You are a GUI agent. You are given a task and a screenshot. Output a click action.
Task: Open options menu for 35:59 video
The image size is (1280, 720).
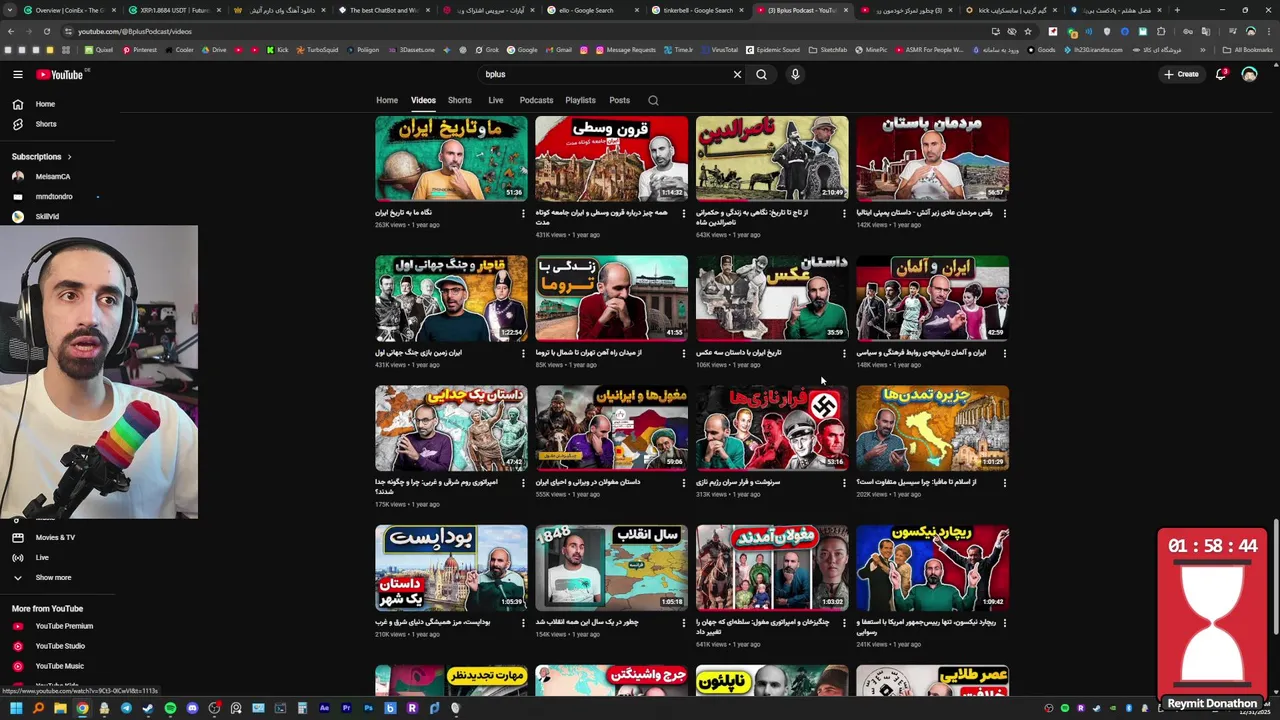click(844, 353)
